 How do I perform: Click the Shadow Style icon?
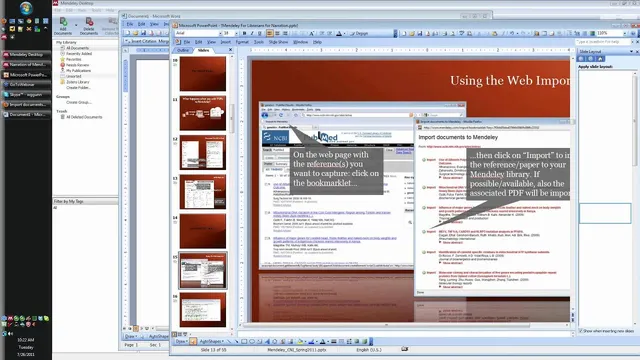click(357, 342)
